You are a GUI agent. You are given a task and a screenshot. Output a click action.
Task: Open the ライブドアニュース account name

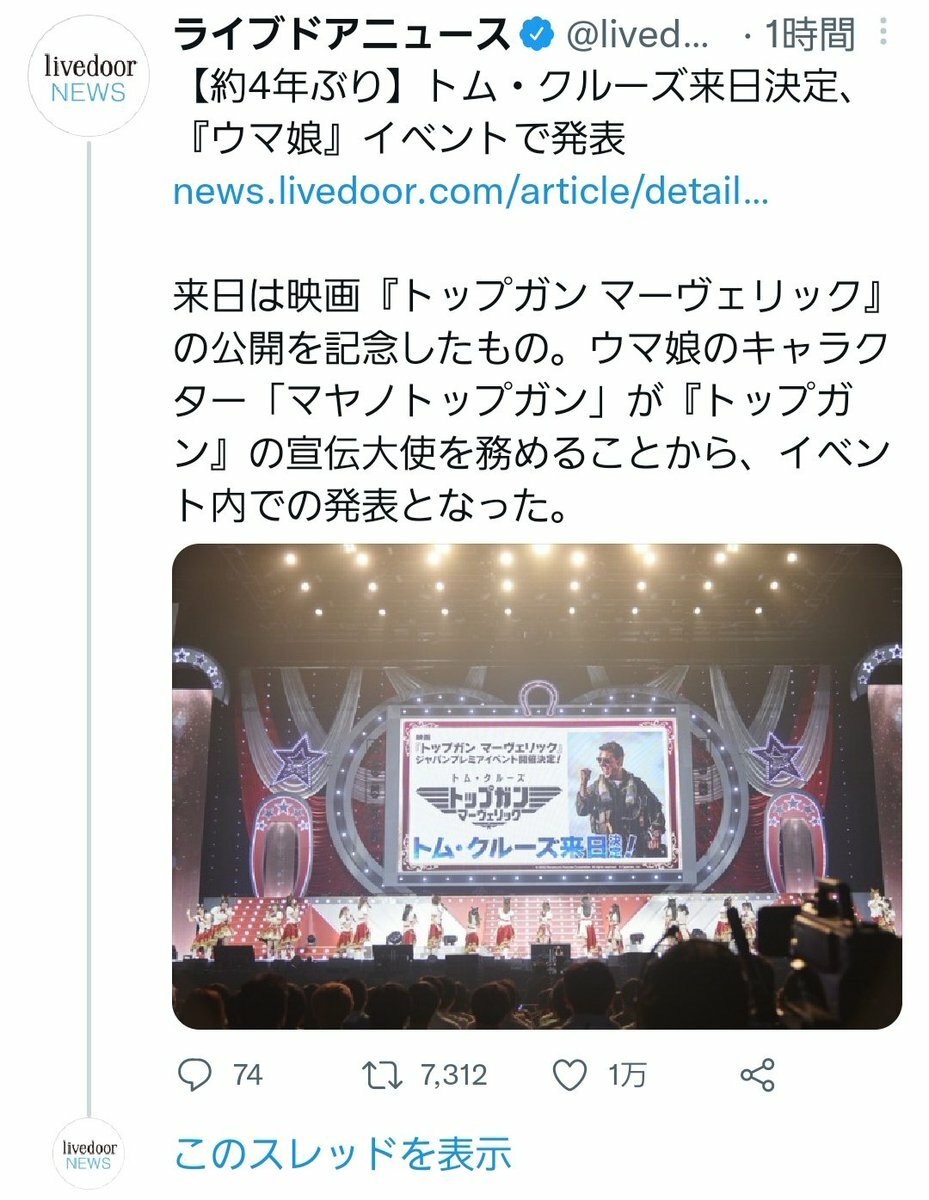pyautogui.click(x=343, y=36)
